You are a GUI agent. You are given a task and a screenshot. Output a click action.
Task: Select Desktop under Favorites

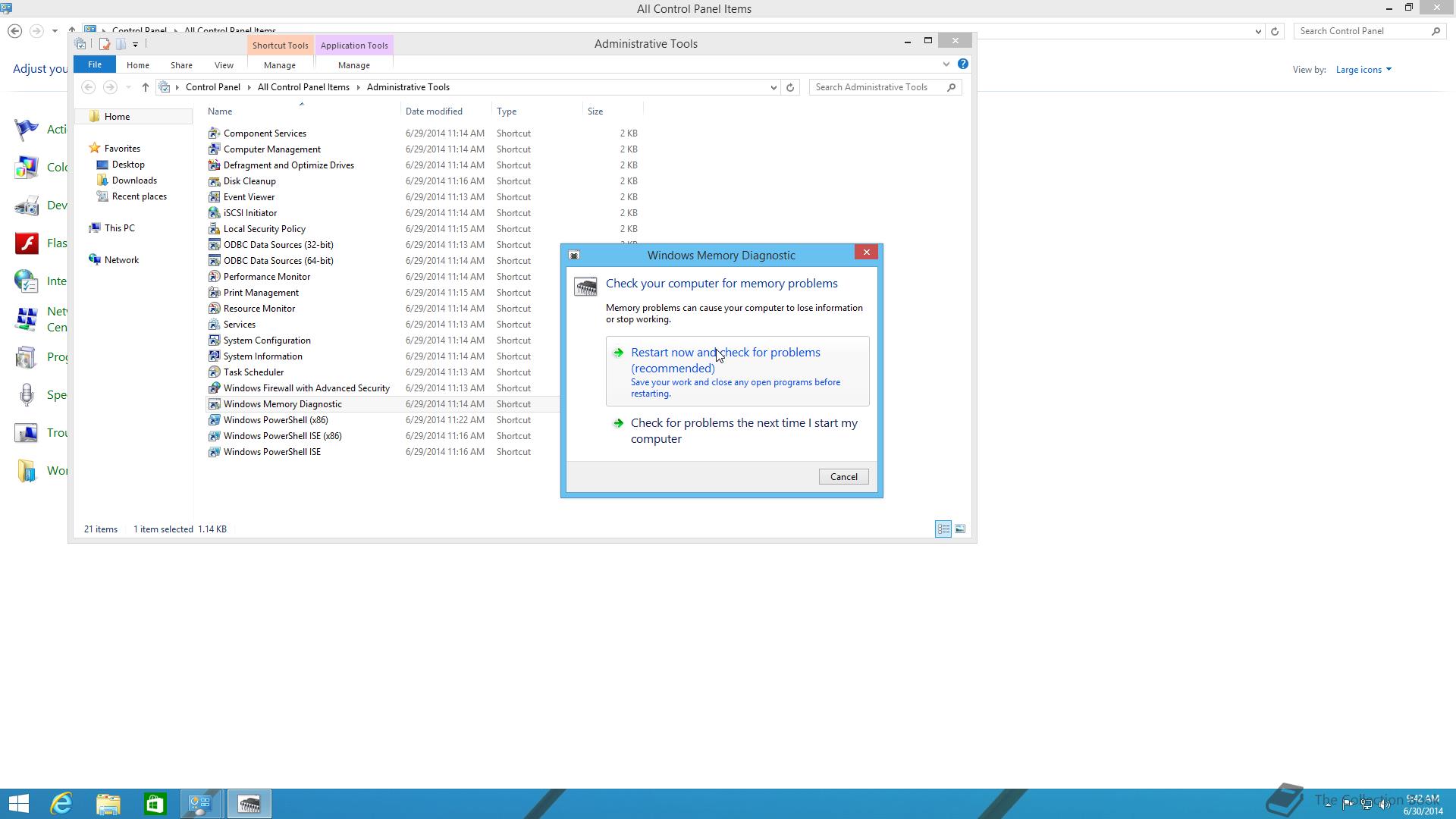pyautogui.click(x=128, y=165)
